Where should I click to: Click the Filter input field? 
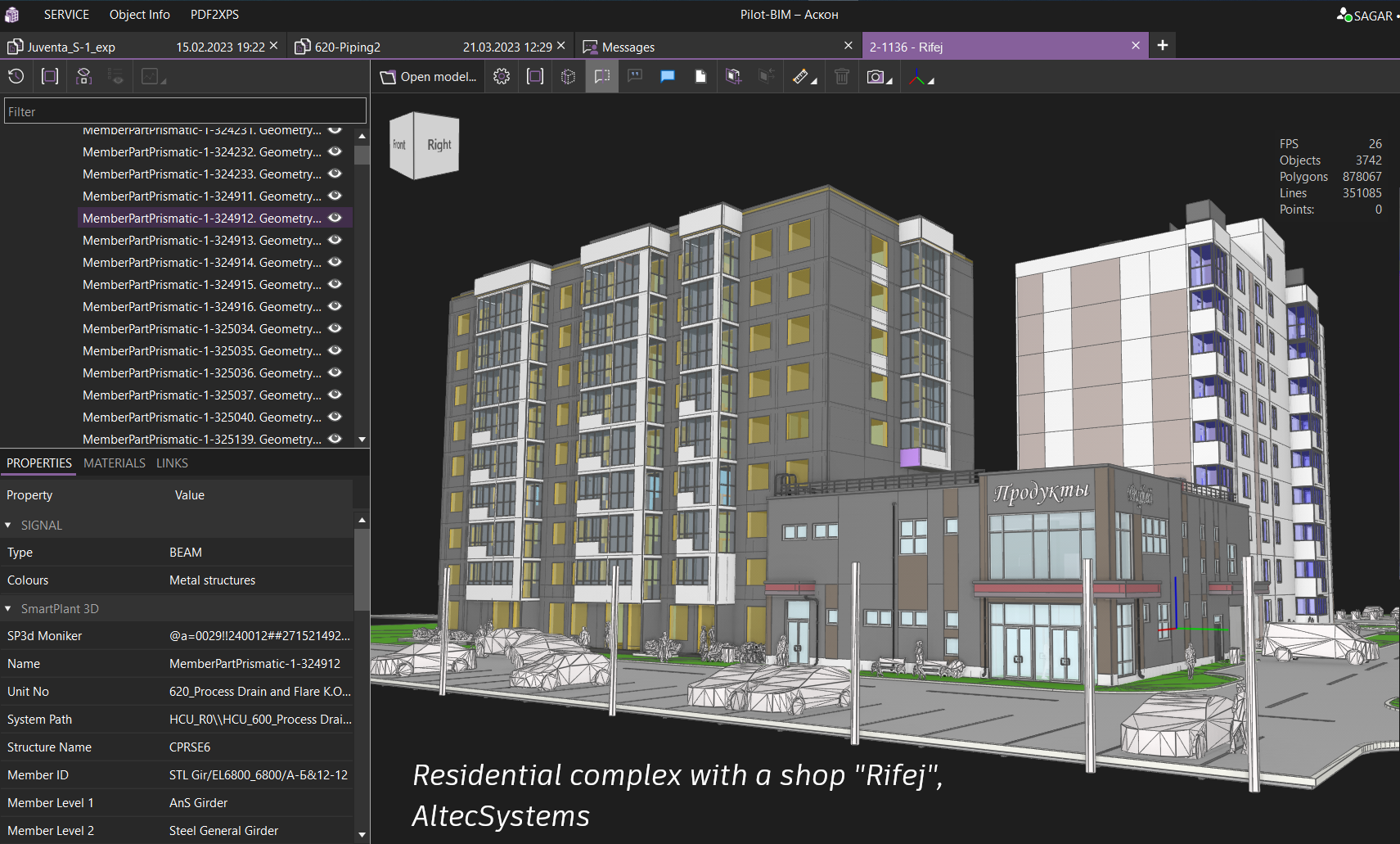pyautogui.click(x=185, y=111)
